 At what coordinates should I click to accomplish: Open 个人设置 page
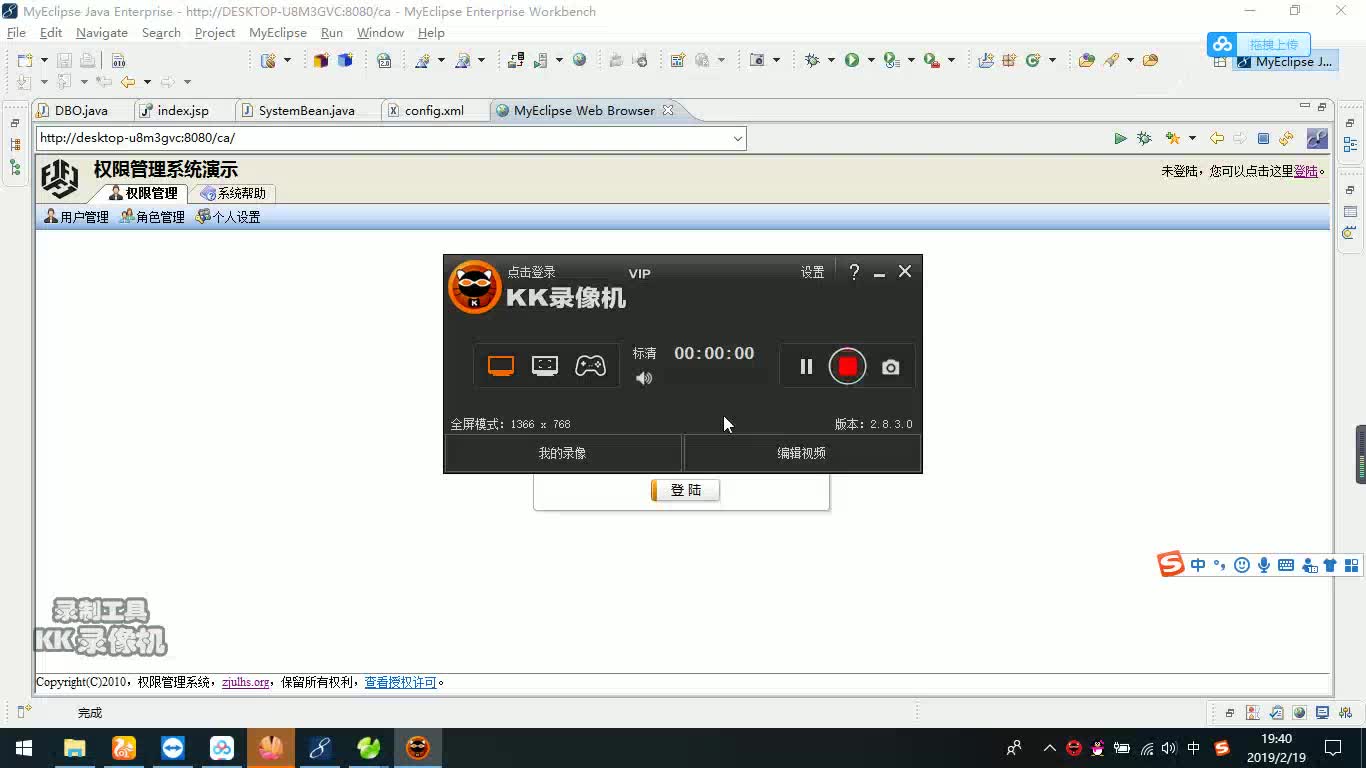point(228,217)
